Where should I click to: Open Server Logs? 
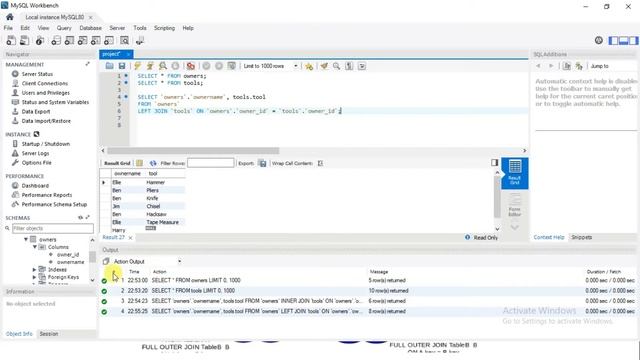click(x=36, y=153)
